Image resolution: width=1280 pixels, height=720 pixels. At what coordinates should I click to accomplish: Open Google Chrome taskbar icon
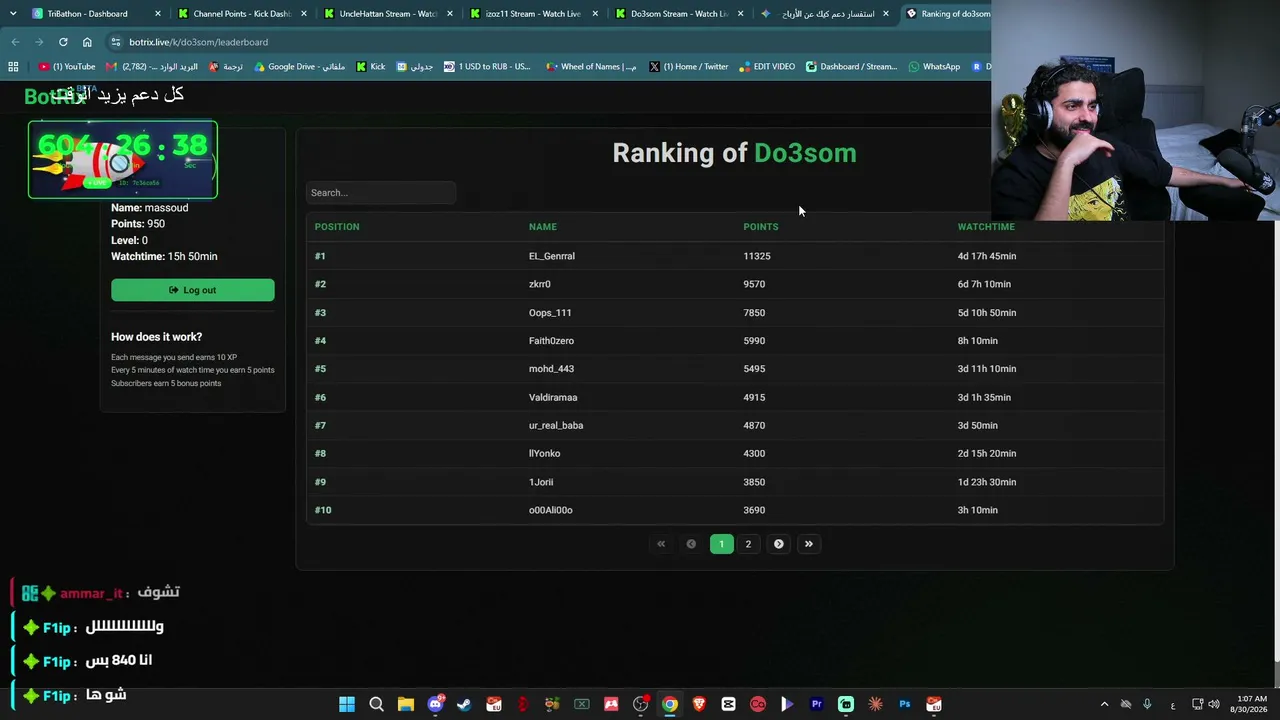tap(670, 705)
